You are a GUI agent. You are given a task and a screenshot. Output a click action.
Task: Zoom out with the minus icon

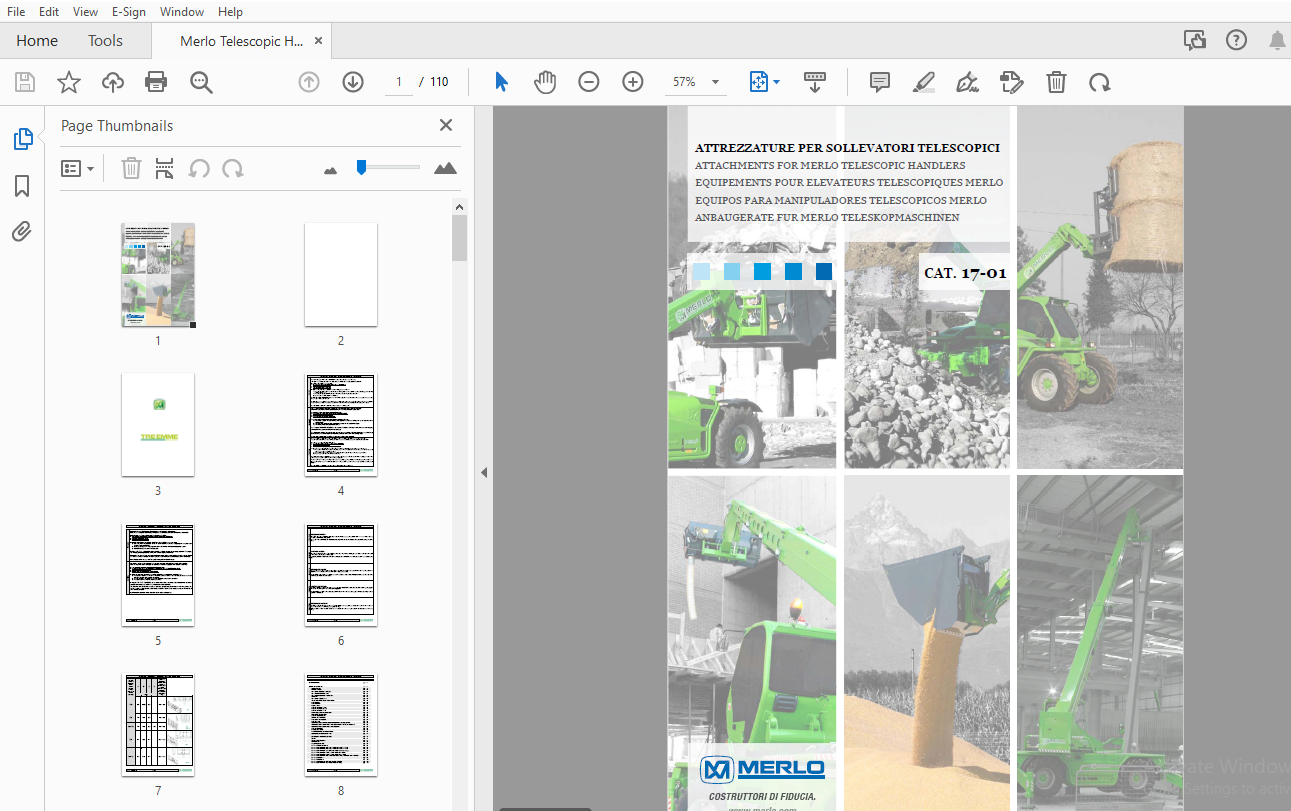pos(589,82)
